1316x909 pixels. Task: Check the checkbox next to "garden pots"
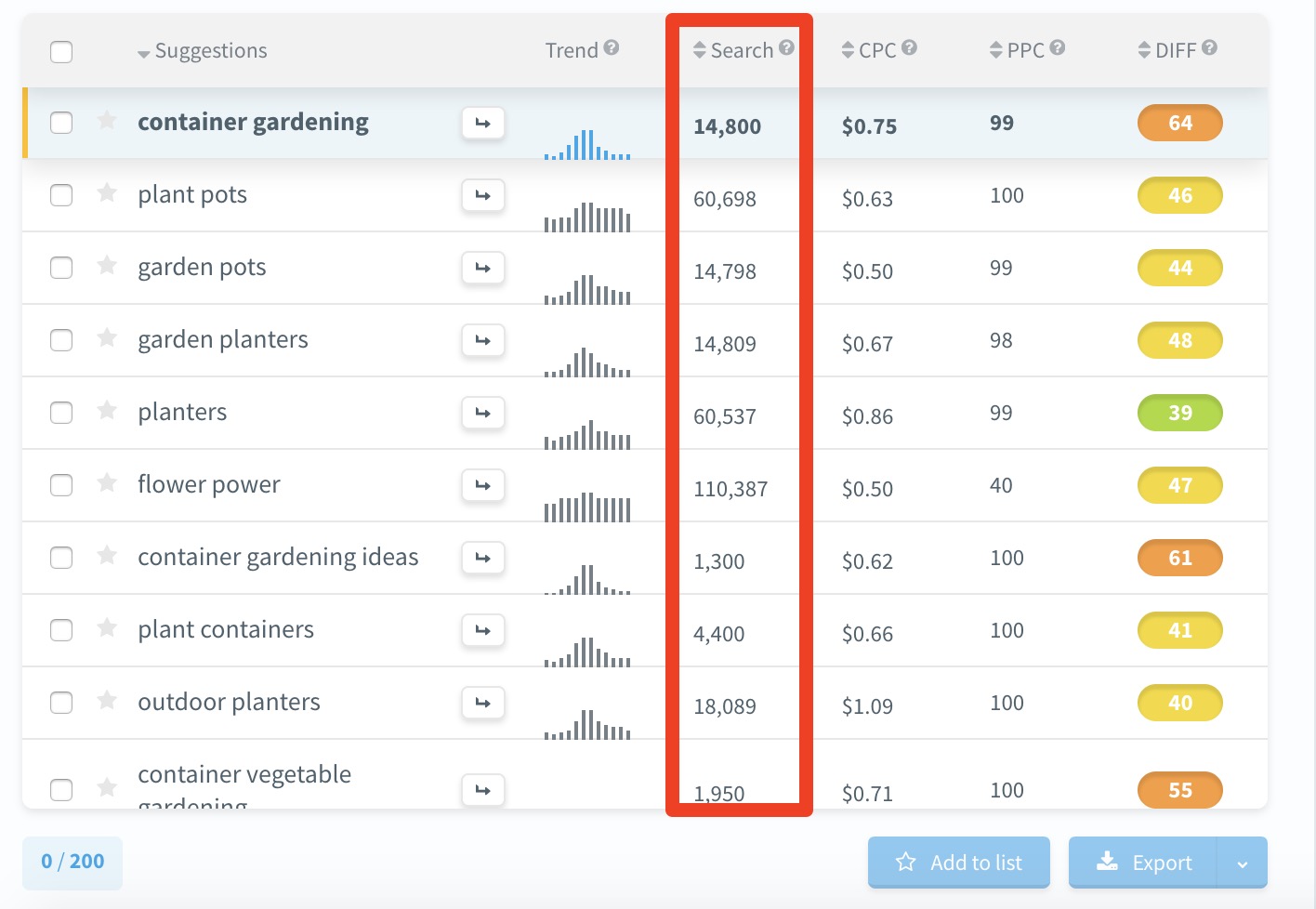pos(61,268)
